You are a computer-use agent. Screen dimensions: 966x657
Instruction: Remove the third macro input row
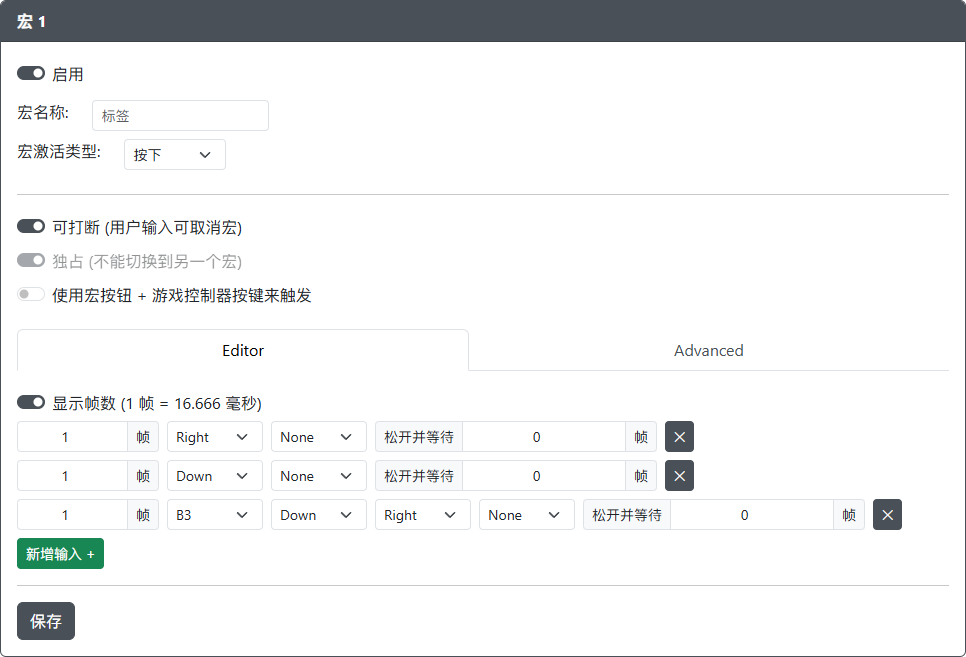887,515
